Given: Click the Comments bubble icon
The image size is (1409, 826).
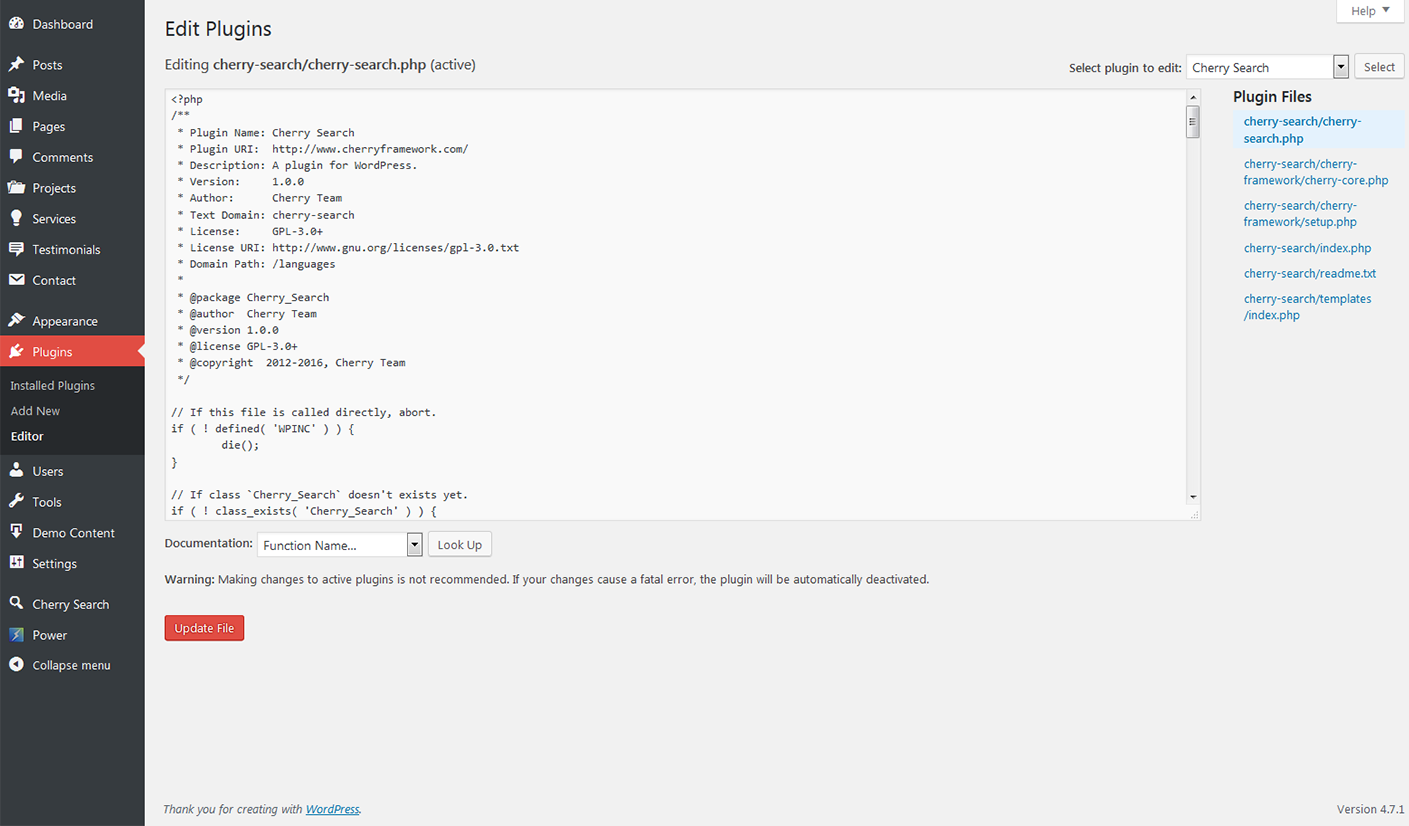Looking at the screenshot, I should (16, 157).
